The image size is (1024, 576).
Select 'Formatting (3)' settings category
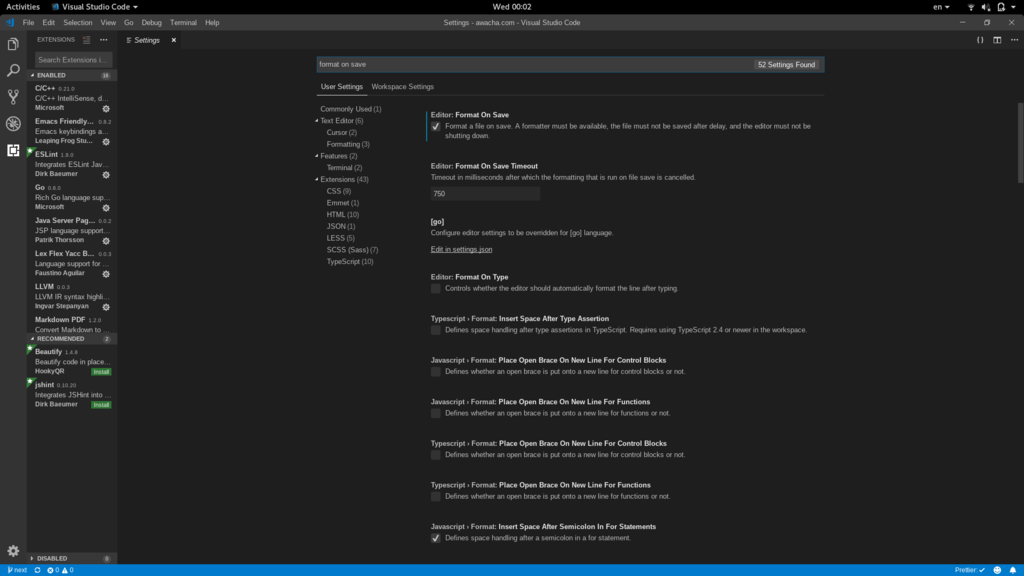click(348, 144)
